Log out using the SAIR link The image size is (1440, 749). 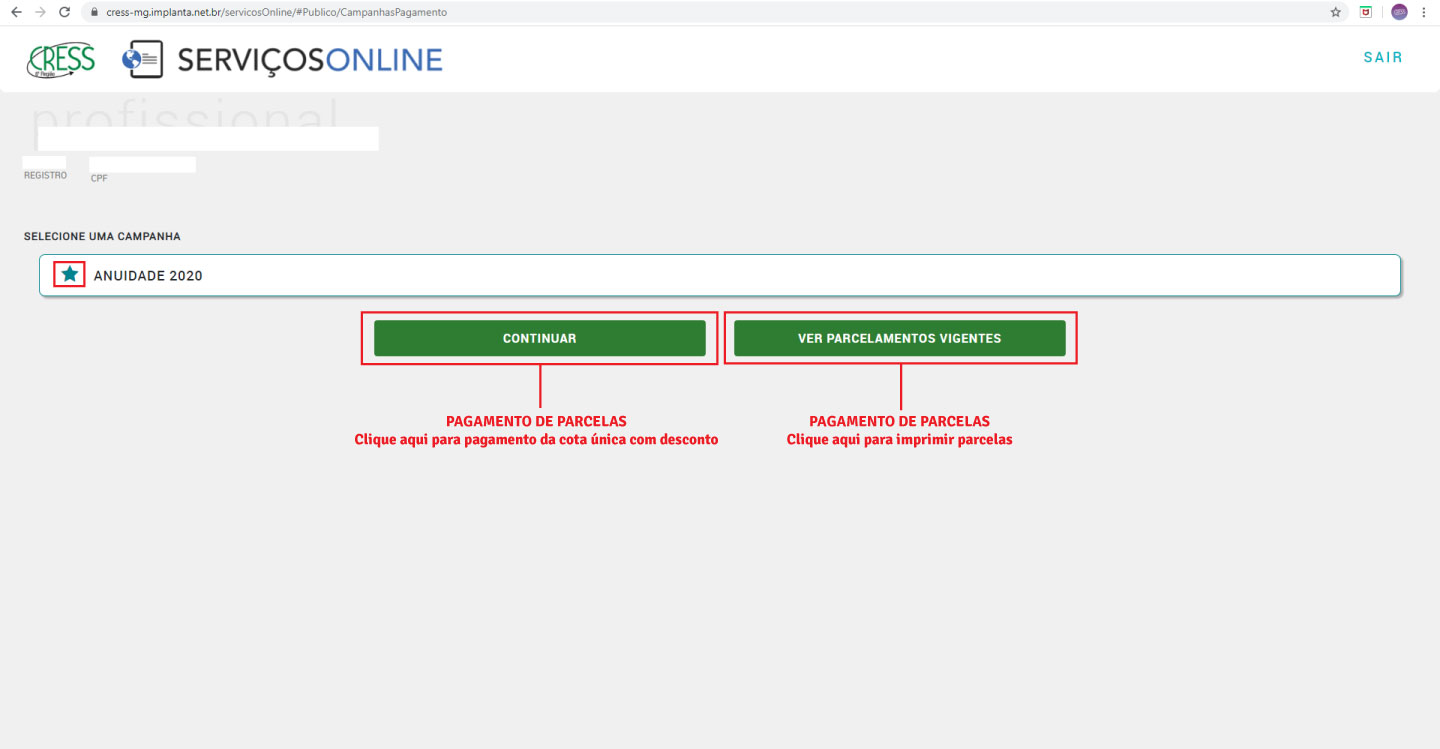1383,57
